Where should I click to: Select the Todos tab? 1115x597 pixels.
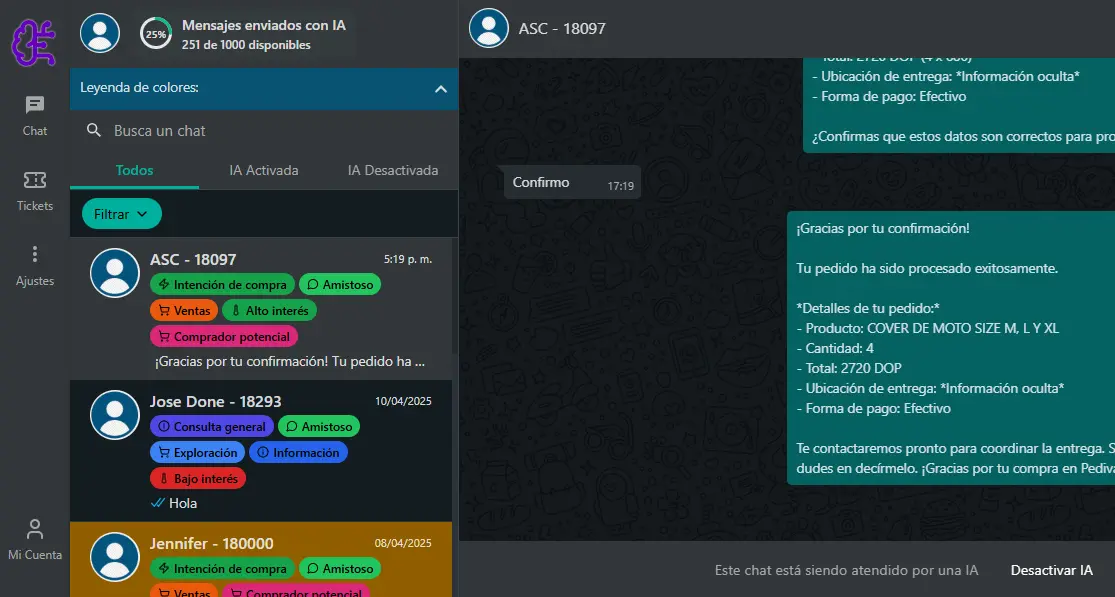tap(134, 171)
